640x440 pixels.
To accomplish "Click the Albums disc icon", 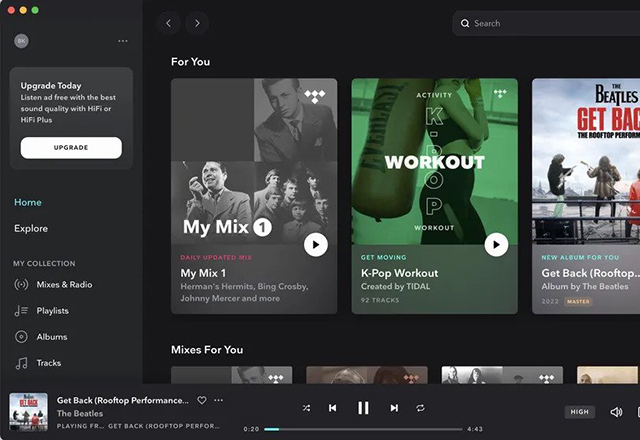I will click(x=21, y=337).
